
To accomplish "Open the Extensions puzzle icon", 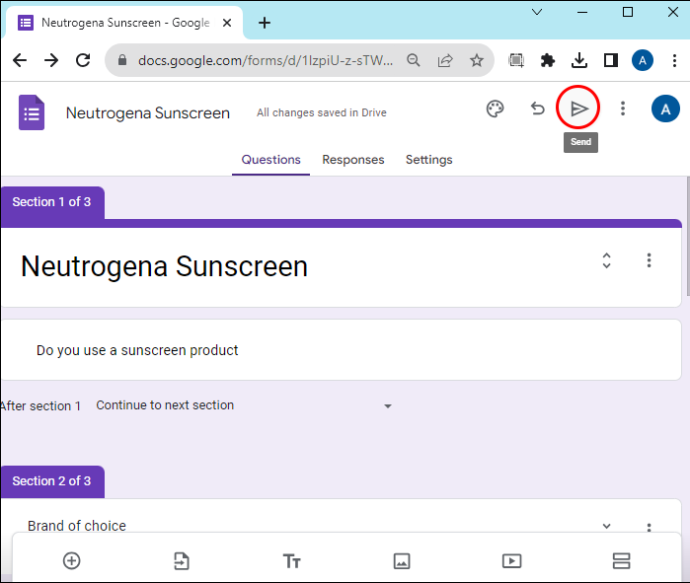I will point(548,60).
